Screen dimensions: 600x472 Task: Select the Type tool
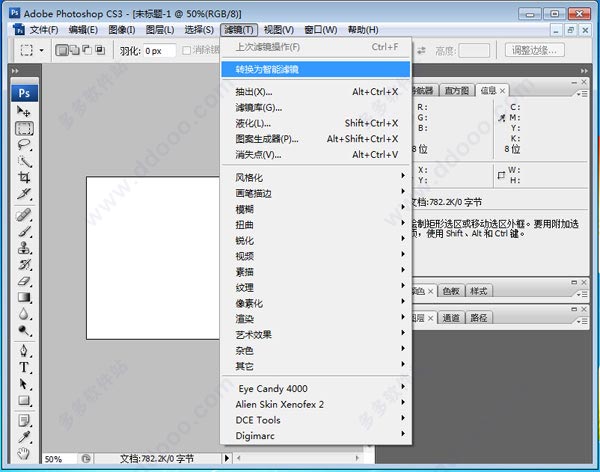point(24,367)
